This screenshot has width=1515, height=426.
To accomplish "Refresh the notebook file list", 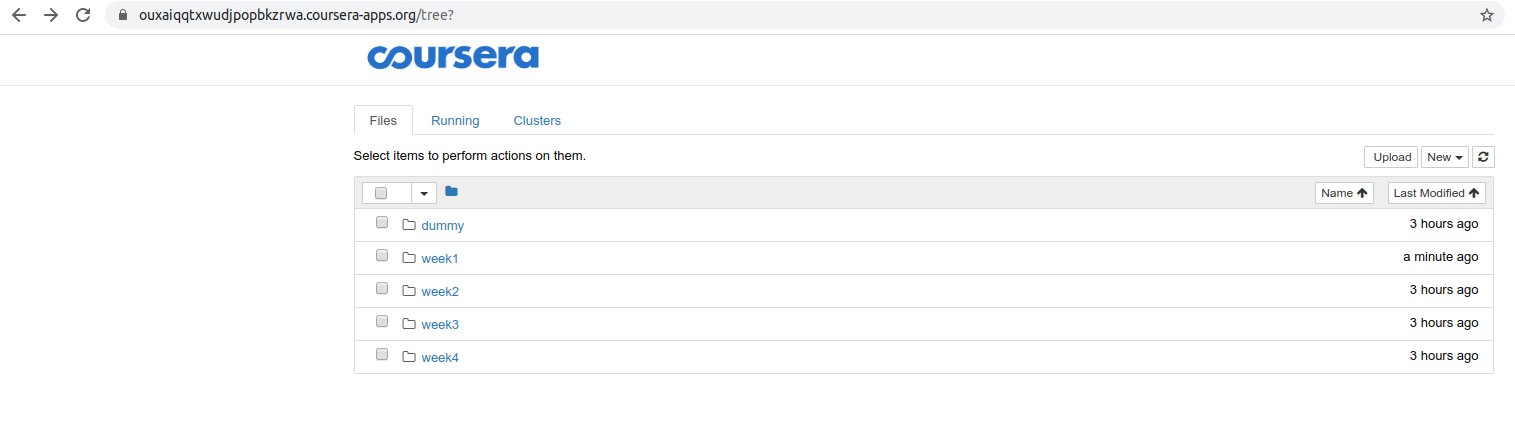I will pos(1483,157).
